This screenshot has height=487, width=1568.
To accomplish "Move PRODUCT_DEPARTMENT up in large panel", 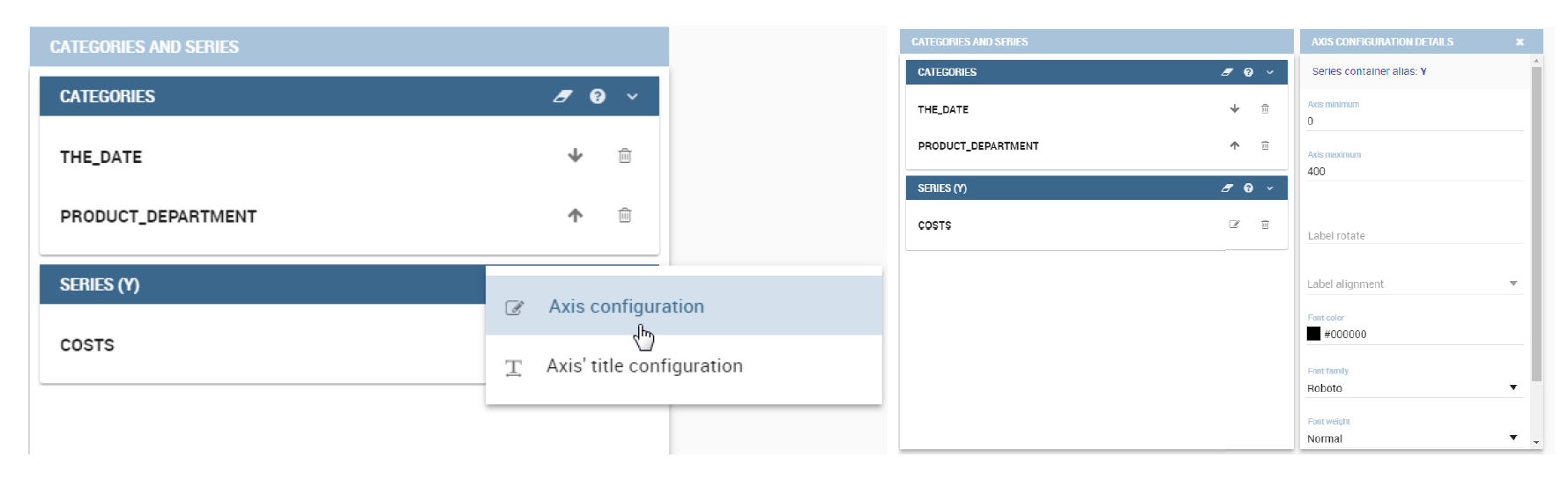I will (x=576, y=215).
